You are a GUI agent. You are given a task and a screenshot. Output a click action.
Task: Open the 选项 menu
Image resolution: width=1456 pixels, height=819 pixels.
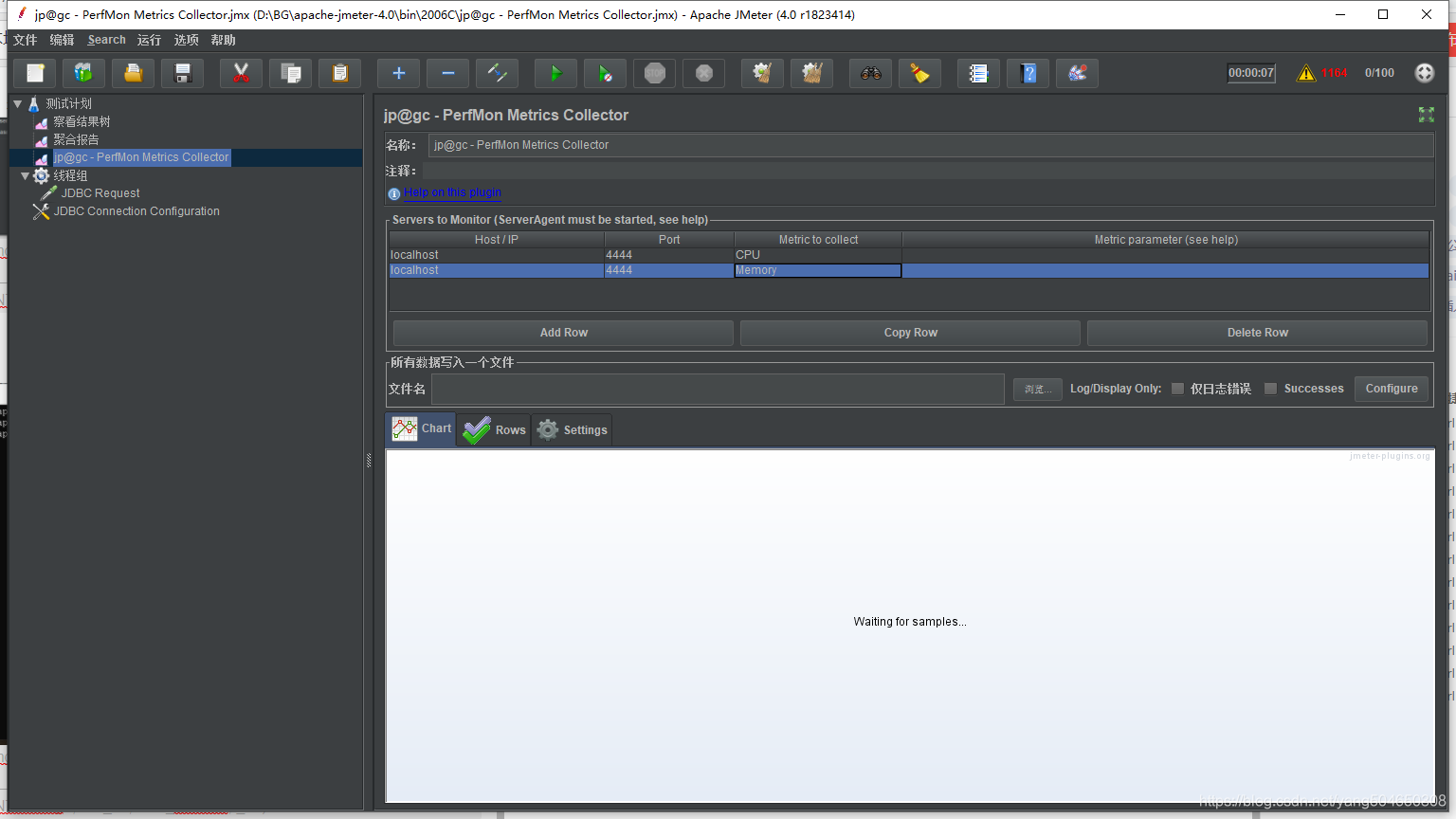click(x=186, y=40)
